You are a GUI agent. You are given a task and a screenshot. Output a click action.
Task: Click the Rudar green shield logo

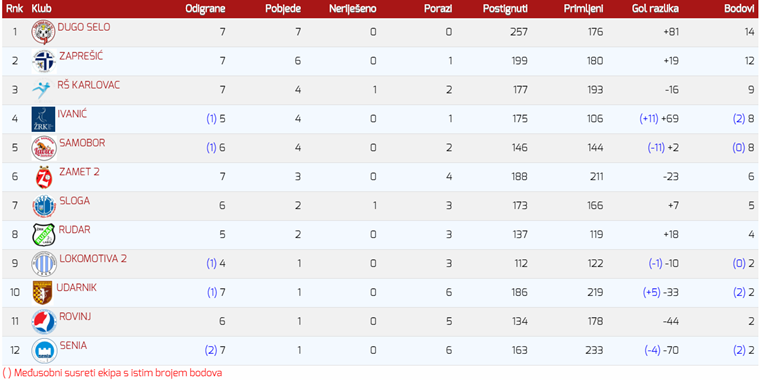[44, 235]
